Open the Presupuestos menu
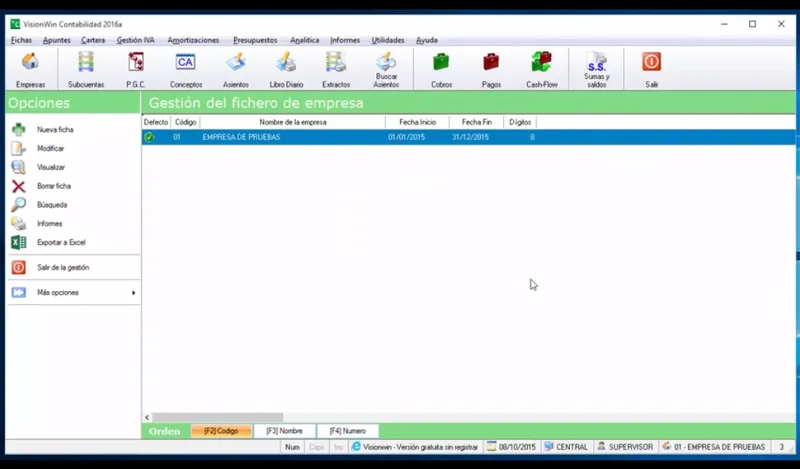This screenshot has width=800, height=469. (x=255, y=40)
